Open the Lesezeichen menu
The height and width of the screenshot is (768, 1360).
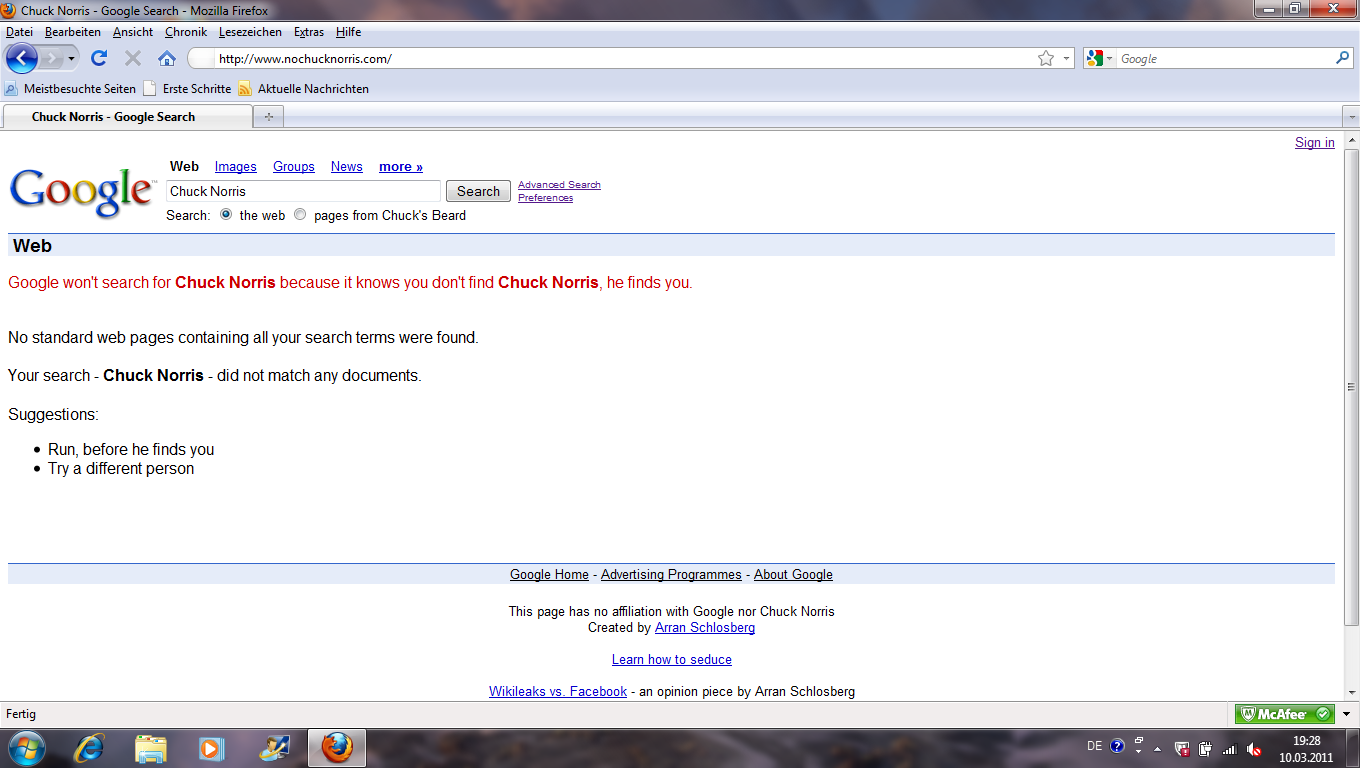pyautogui.click(x=250, y=32)
